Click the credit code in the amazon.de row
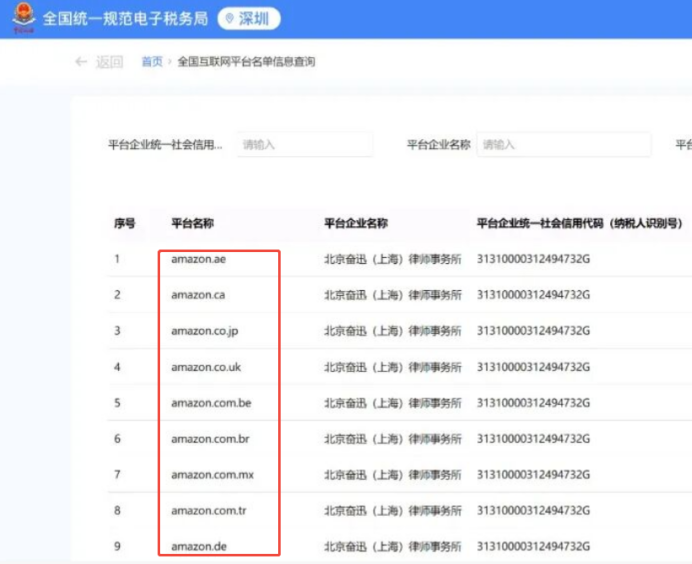The width and height of the screenshot is (692, 564). pos(533,546)
